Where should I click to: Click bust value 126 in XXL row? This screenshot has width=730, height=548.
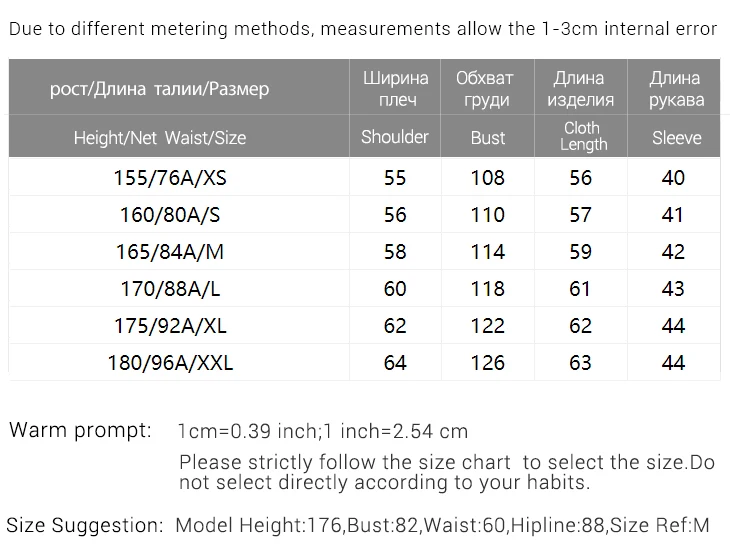point(488,363)
